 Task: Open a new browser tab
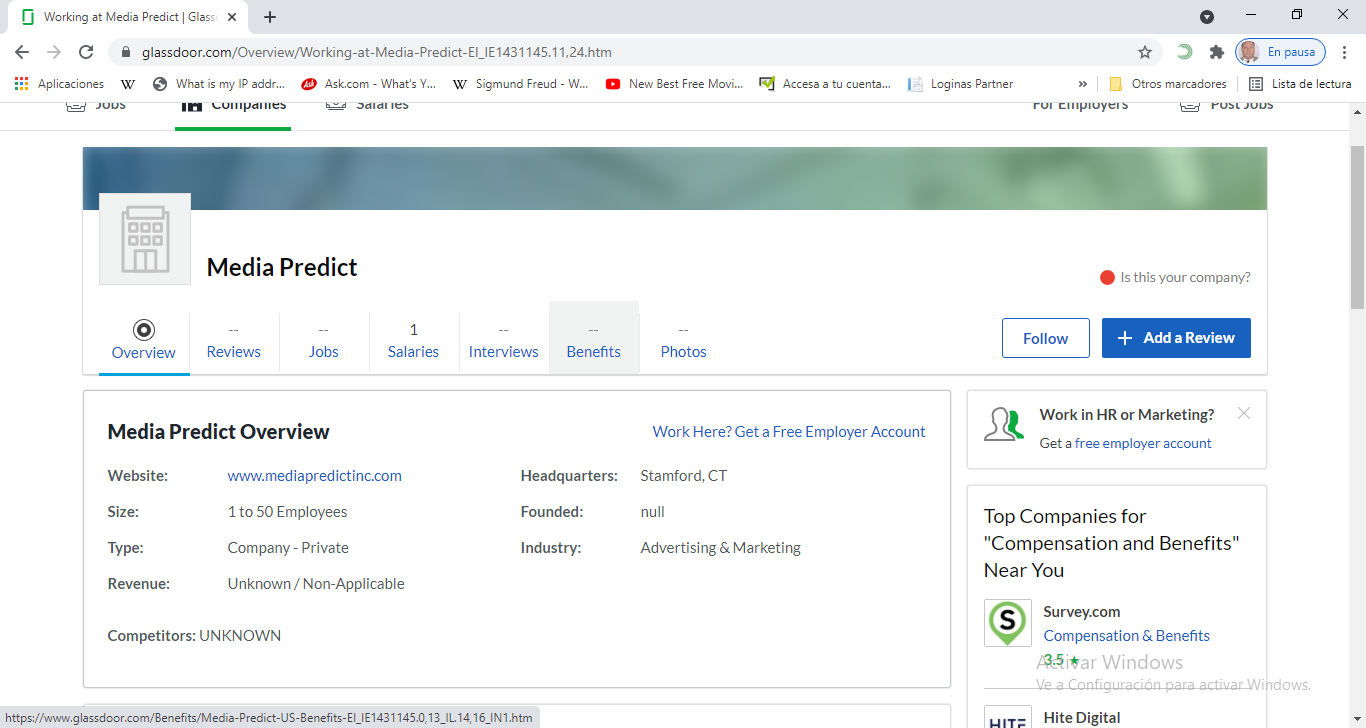pyautogui.click(x=270, y=17)
